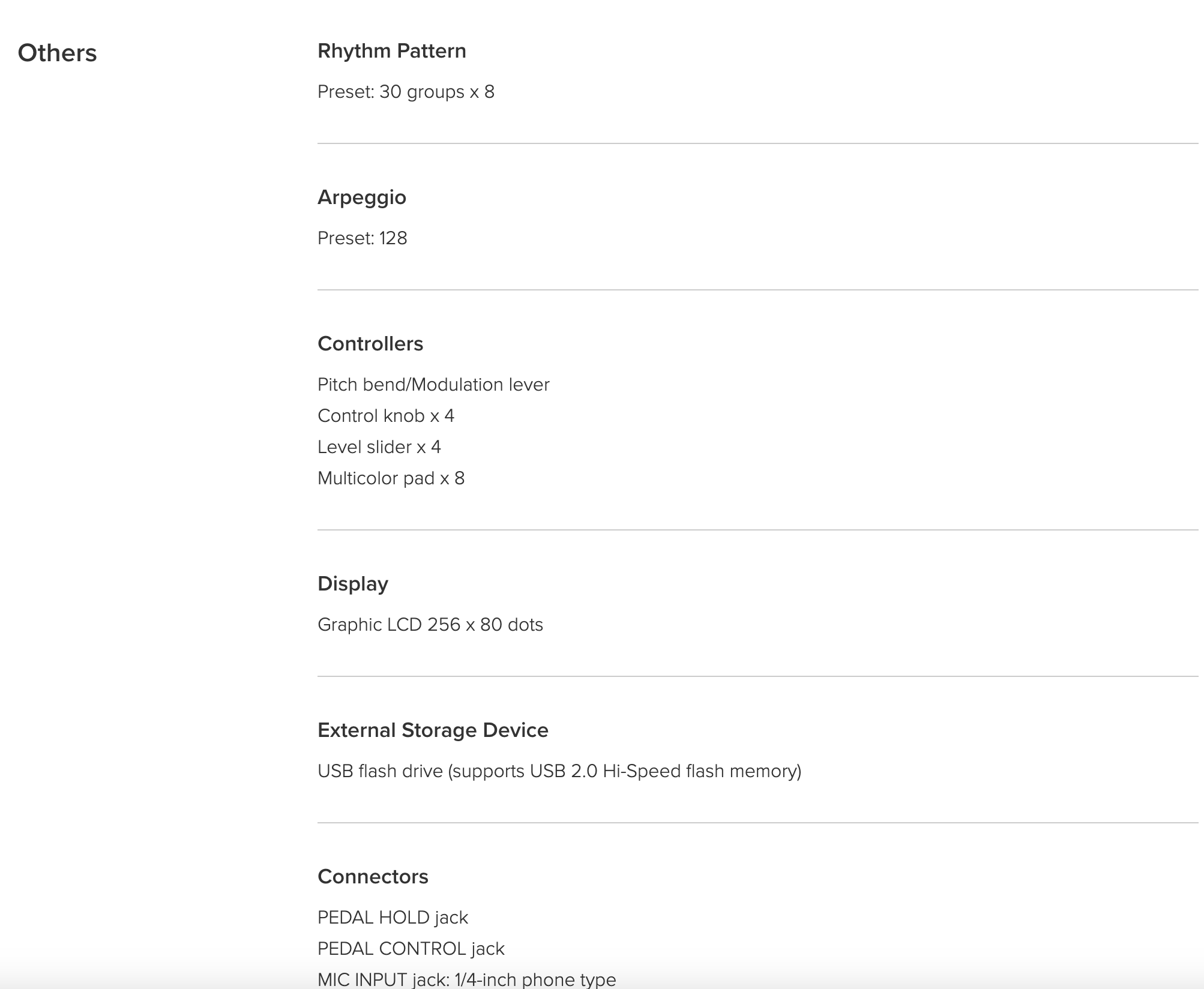
Task: Click divider line below Display section
Action: 757,676
